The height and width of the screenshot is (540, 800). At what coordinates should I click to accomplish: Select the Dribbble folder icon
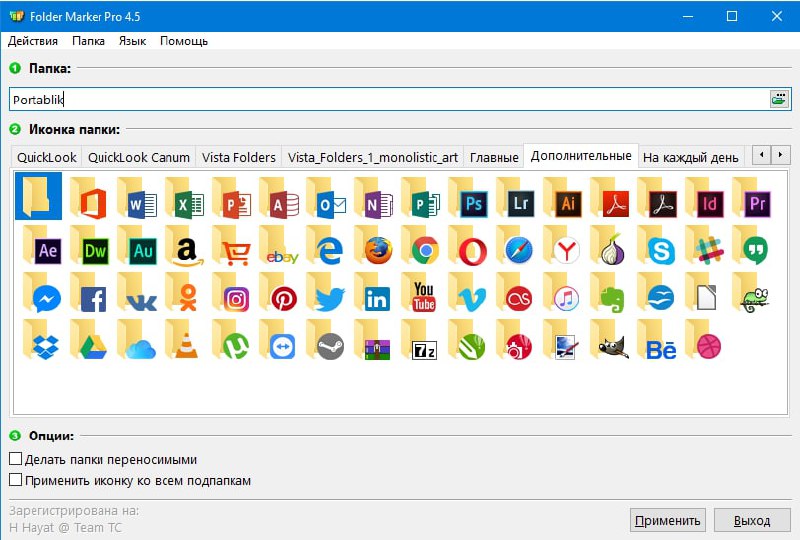[704, 340]
